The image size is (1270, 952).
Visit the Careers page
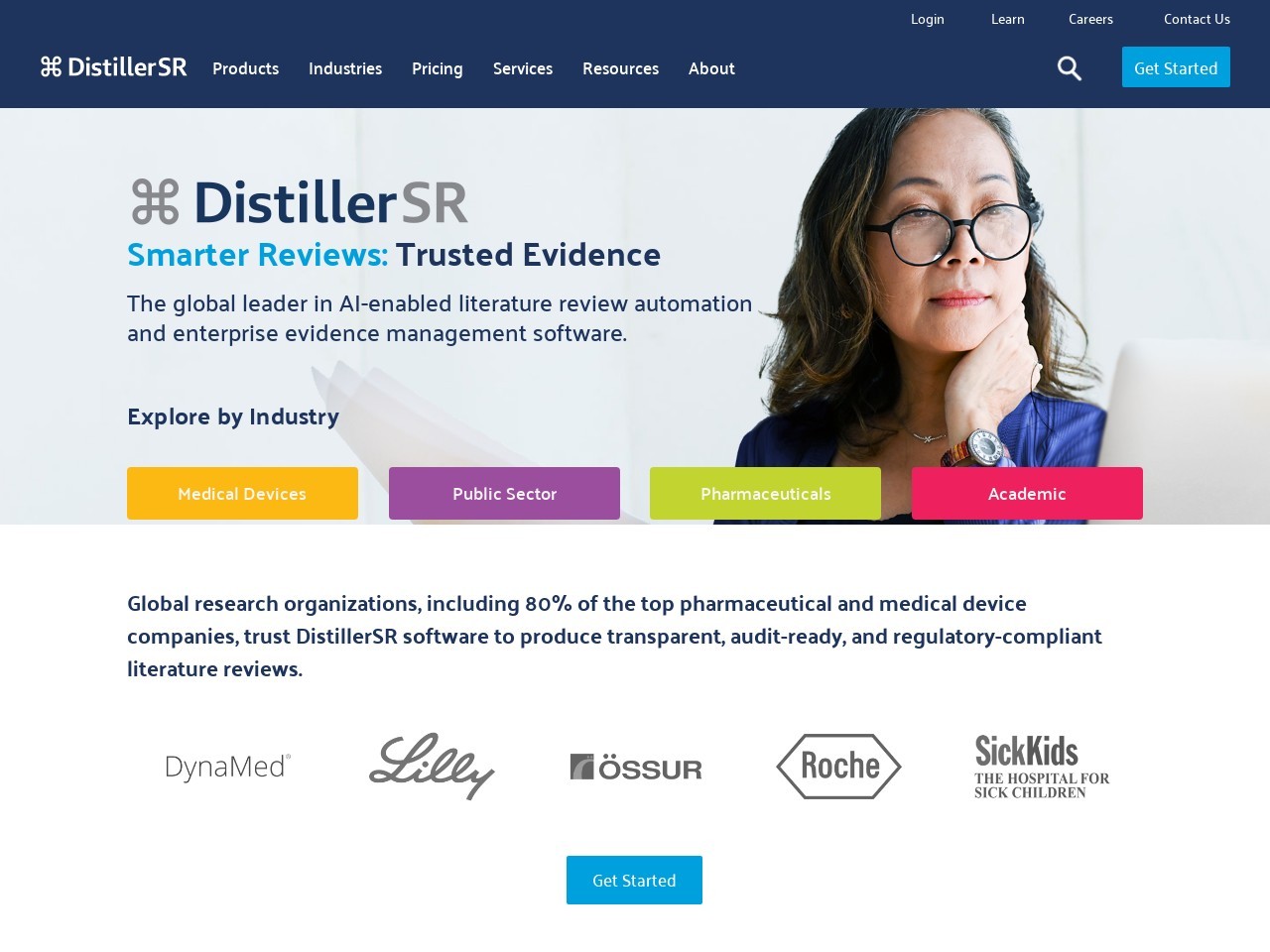[x=1090, y=19]
